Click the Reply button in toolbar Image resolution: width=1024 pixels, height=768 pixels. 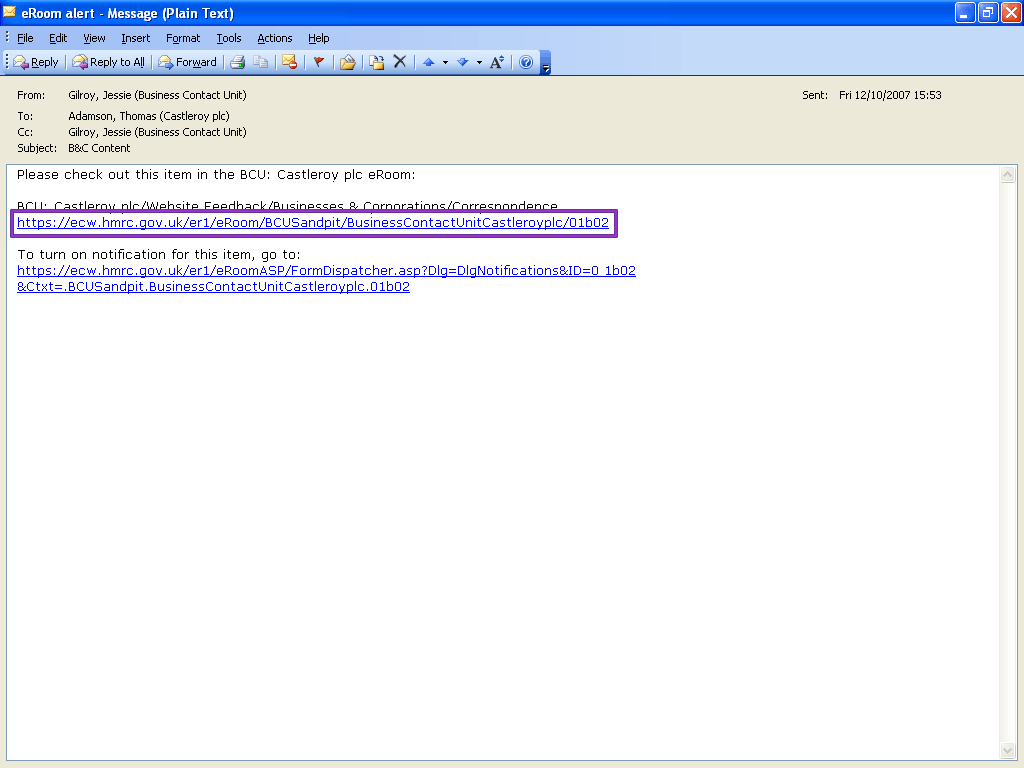coord(36,62)
